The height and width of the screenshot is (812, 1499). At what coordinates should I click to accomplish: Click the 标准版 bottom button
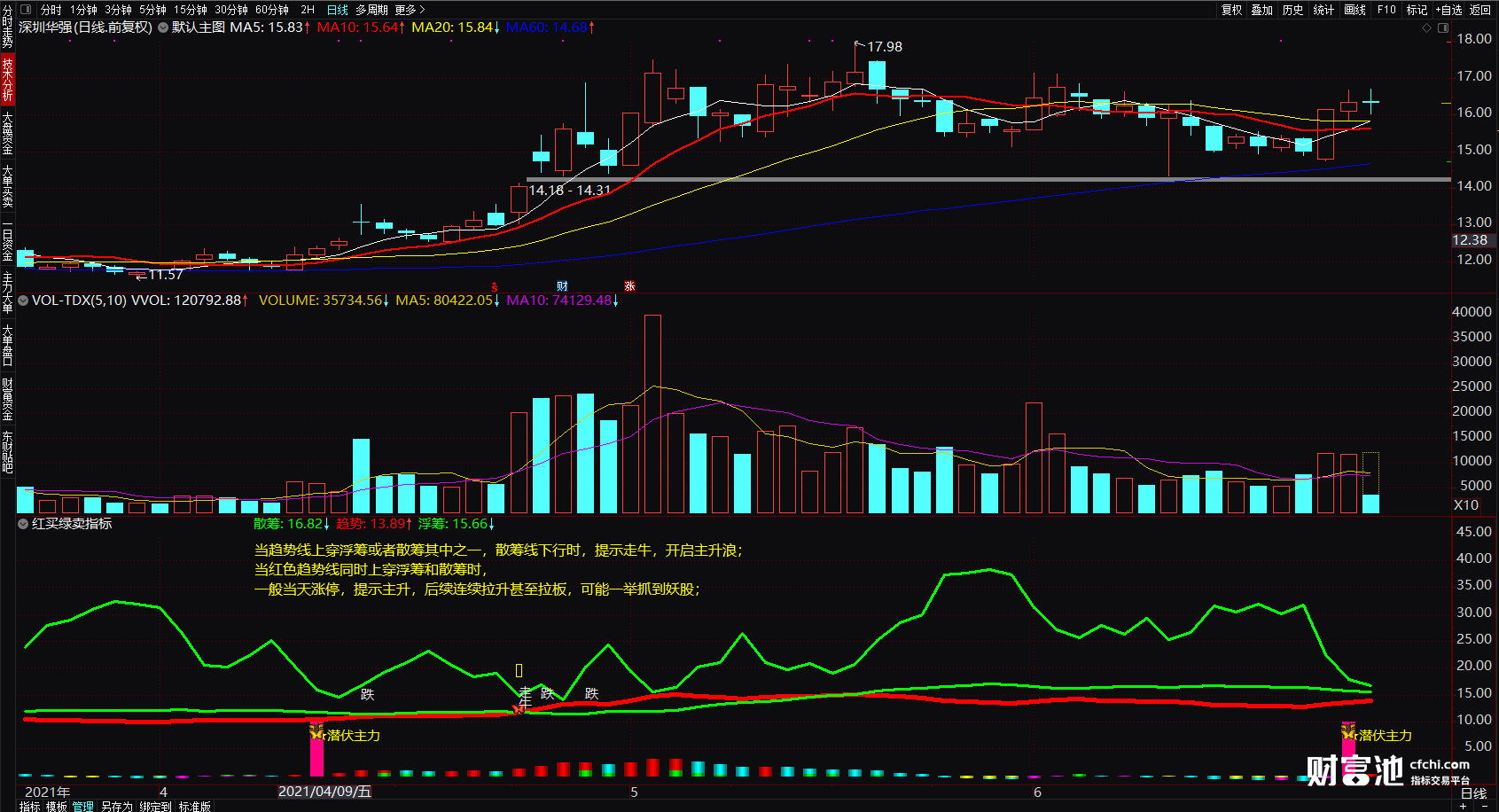tap(194, 807)
